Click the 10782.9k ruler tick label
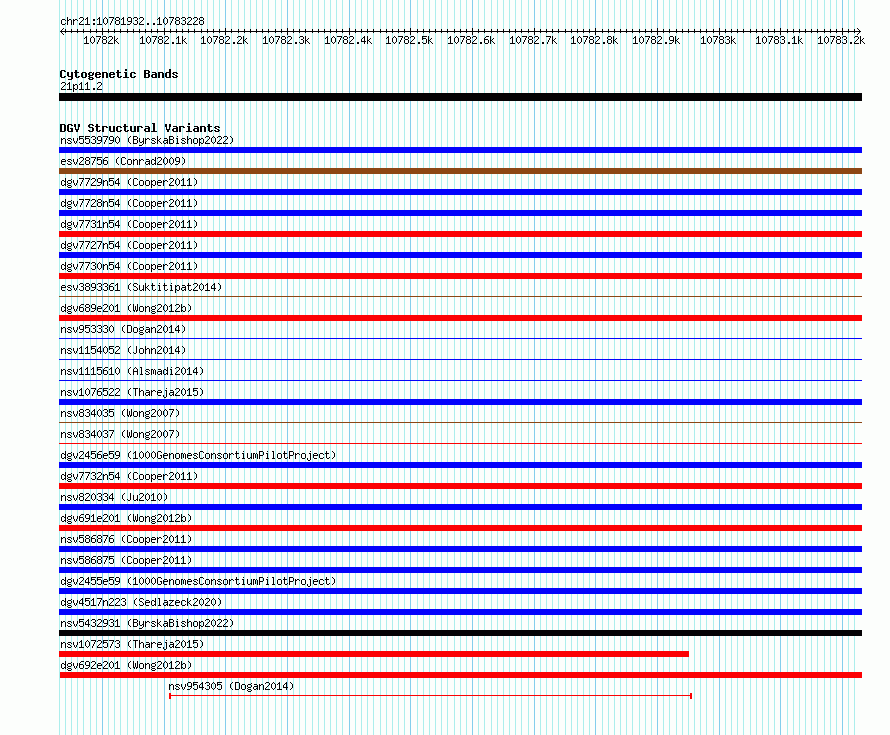Viewport: 890px width, 735px height. click(656, 40)
